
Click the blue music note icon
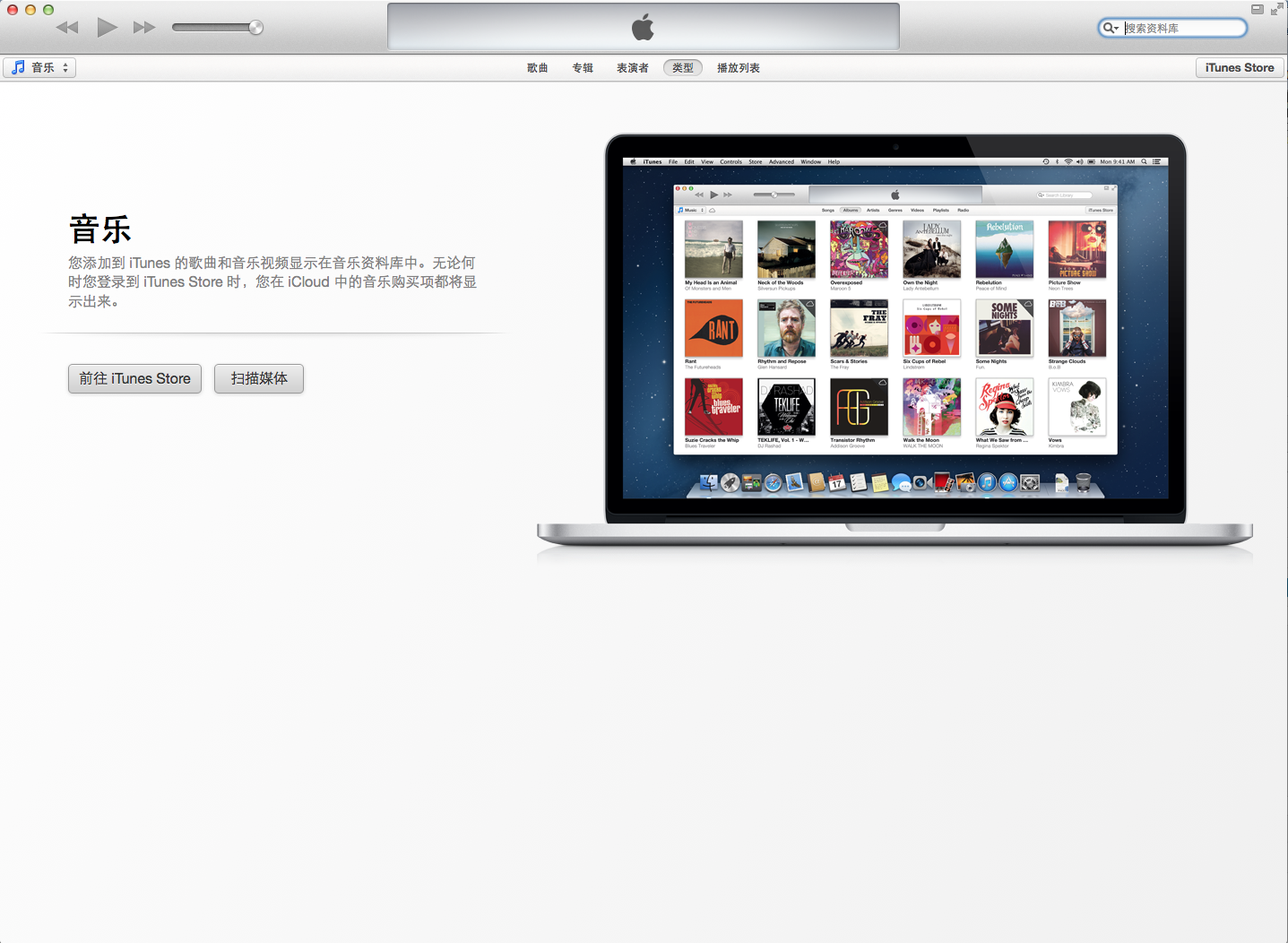click(x=18, y=67)
